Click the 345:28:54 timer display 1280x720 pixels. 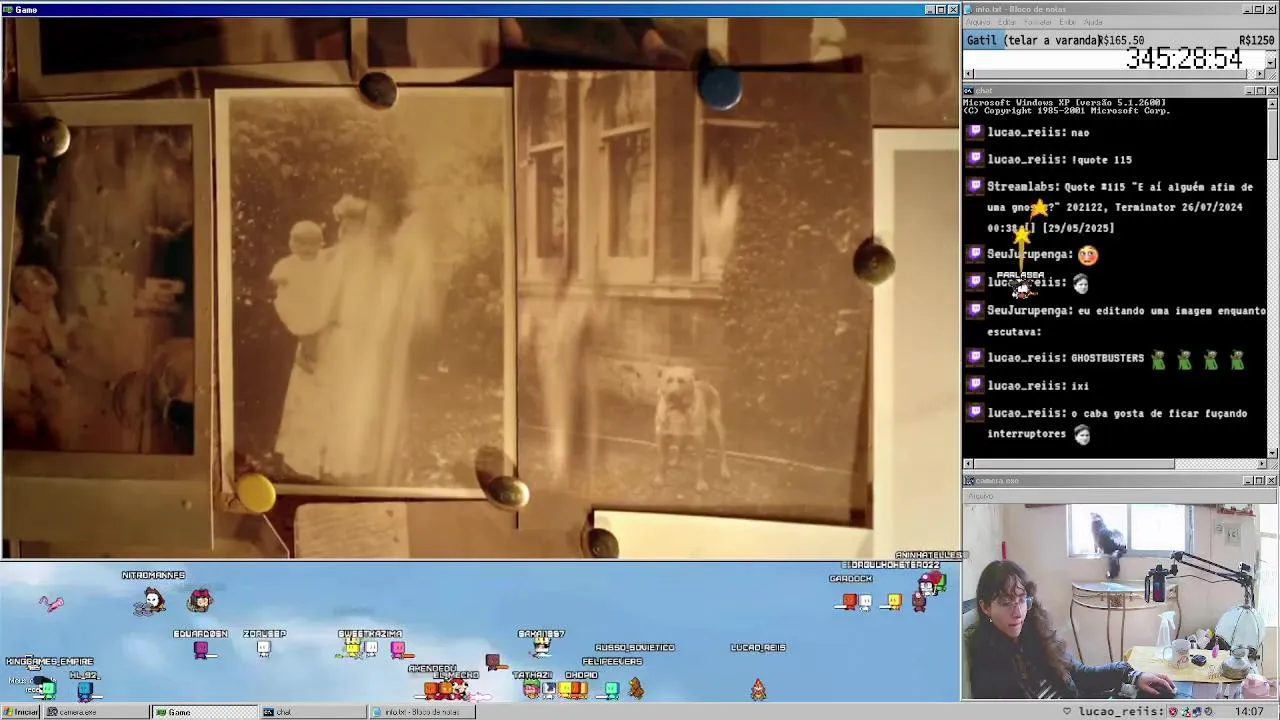(x=1184, y=59)
